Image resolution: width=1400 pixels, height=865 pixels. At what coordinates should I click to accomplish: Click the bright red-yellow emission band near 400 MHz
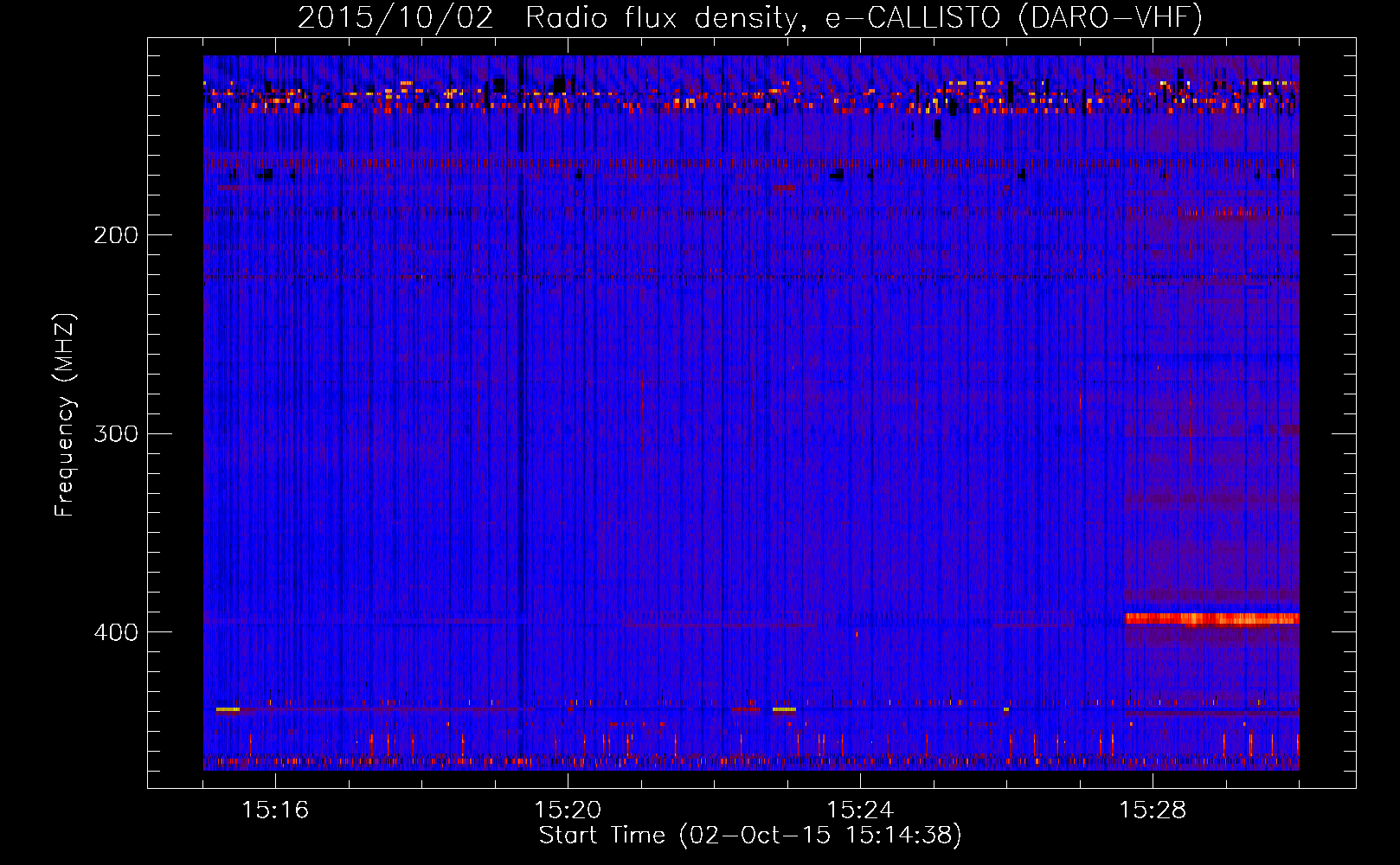pyautogui.click(x=1211, y=618)
